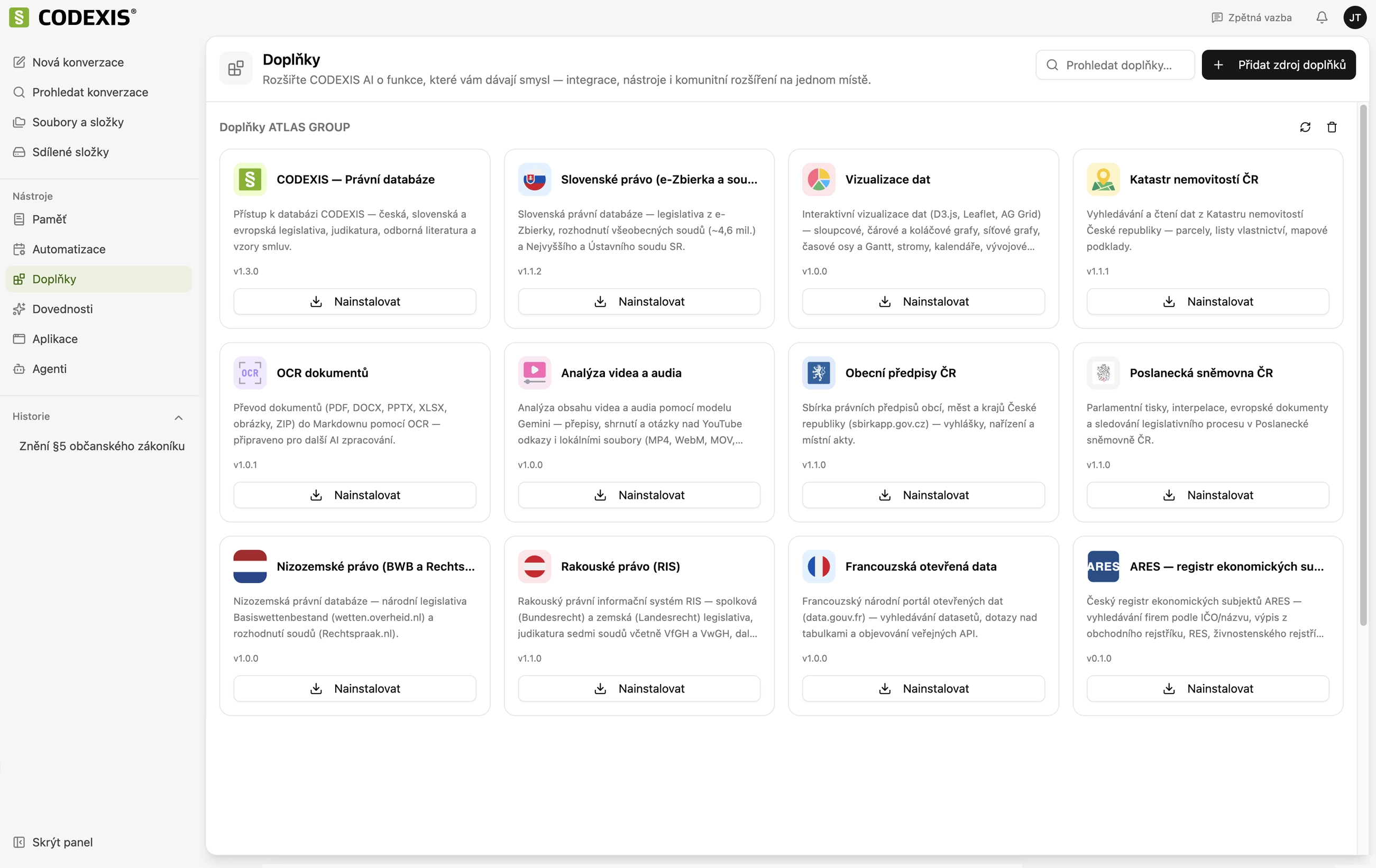Install the Poslanecká sněmovna ČR plugin

coord(1207,495)
